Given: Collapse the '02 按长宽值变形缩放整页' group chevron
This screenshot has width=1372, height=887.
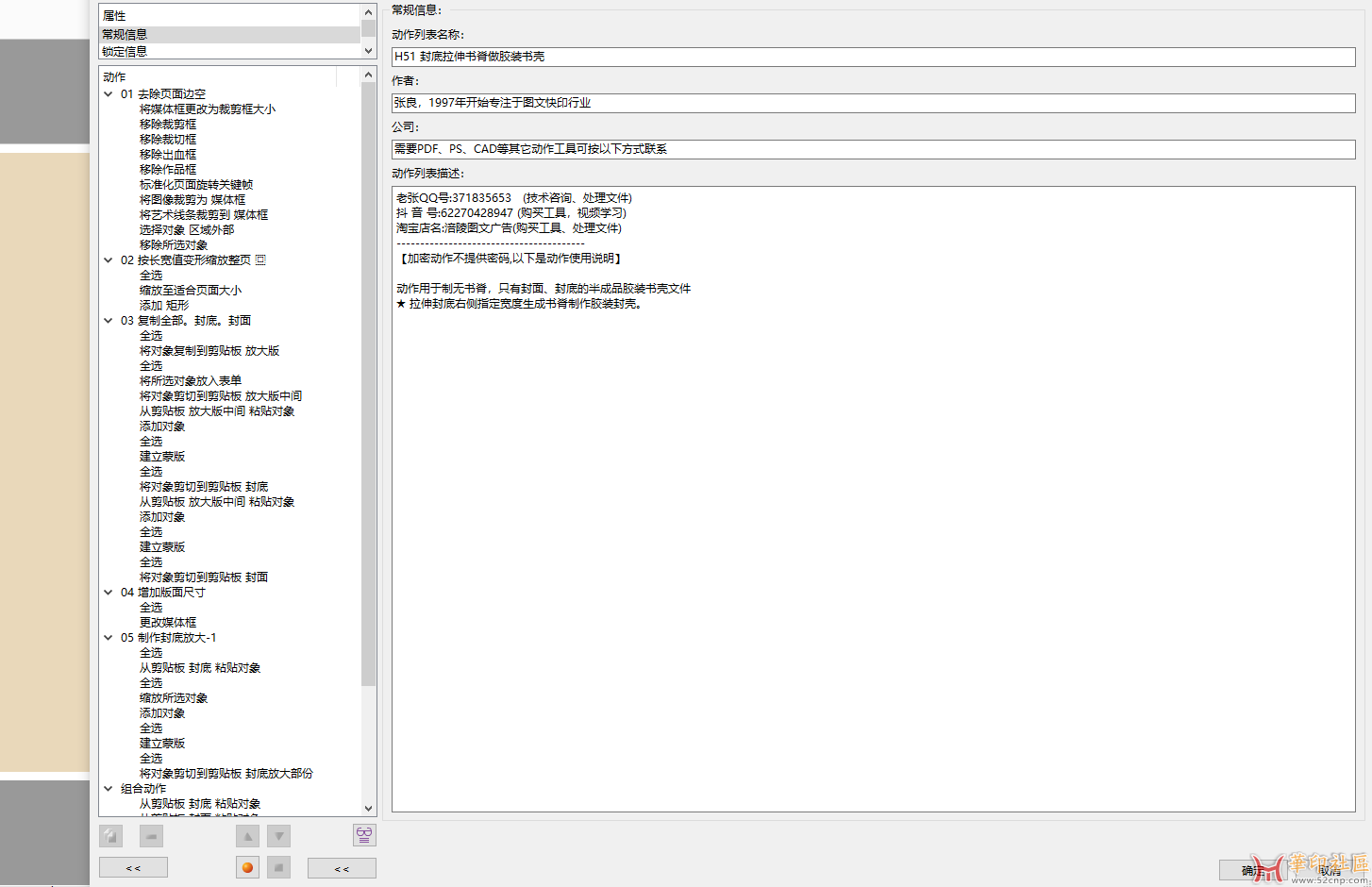Looking at the screenshot, I should click(109, 260).
